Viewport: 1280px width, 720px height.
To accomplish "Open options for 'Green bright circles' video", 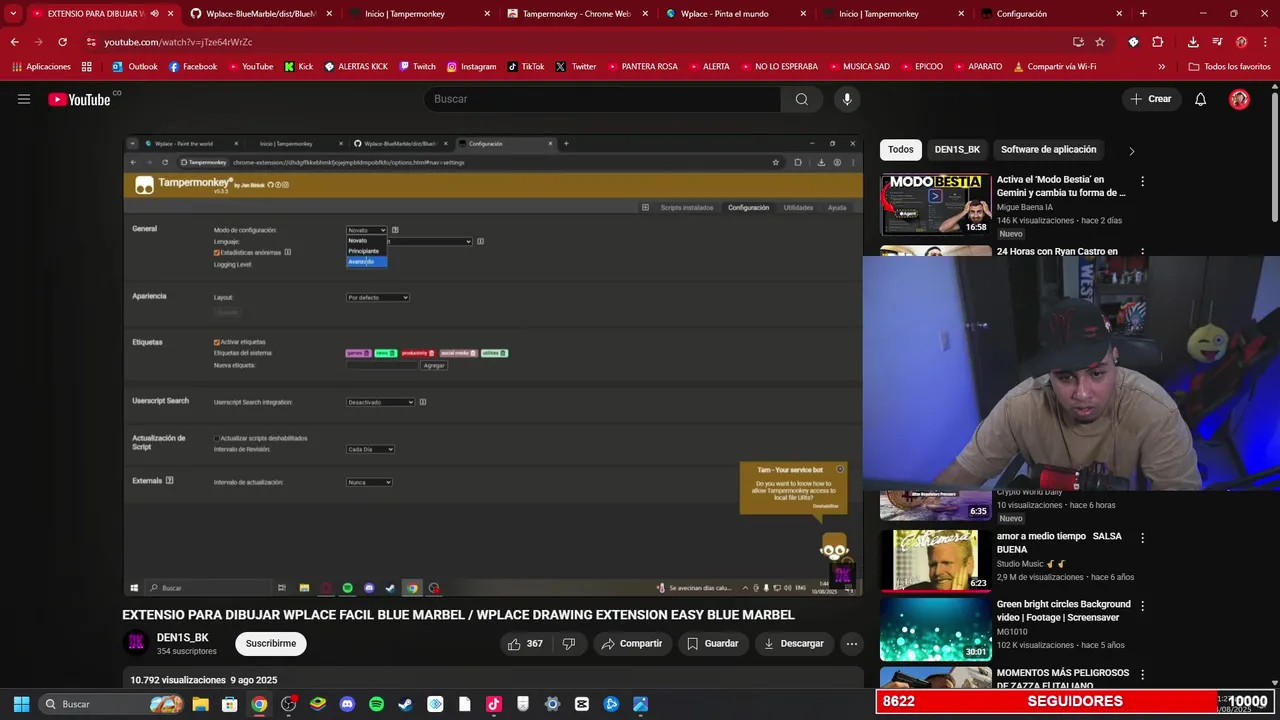I will 1142,606.
